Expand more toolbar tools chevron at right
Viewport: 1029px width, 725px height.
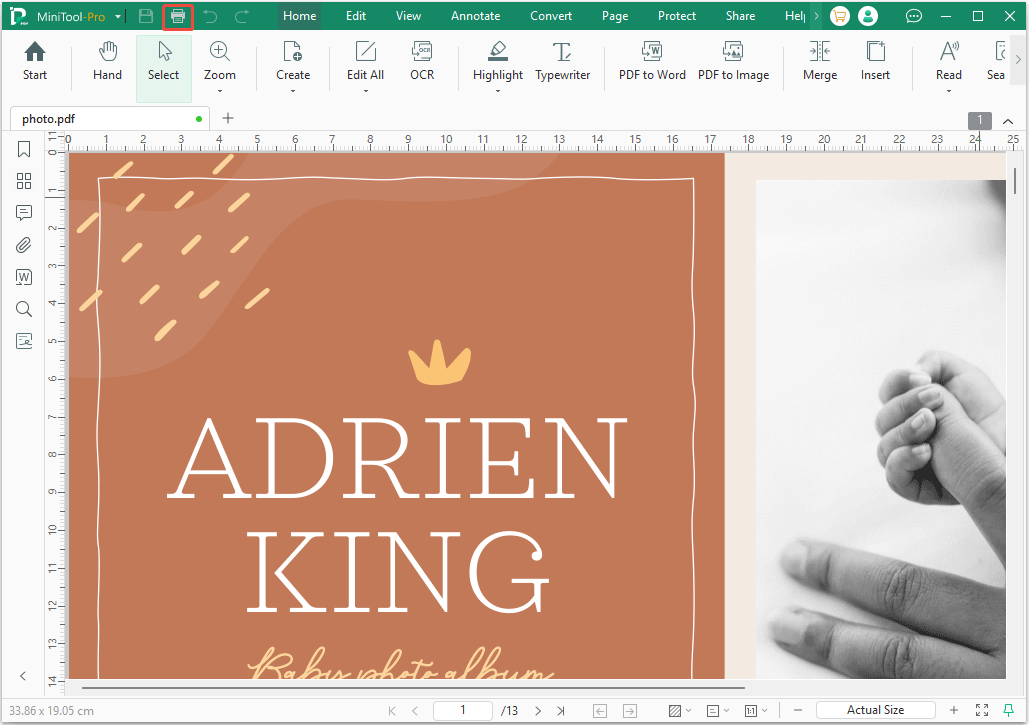(1018, 59)
